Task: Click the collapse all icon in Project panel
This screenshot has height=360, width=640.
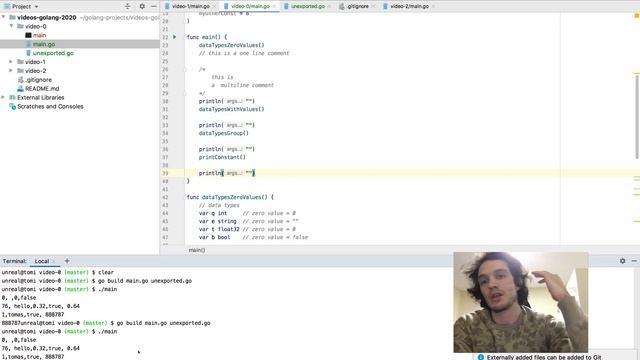Action: coord(127,6)
